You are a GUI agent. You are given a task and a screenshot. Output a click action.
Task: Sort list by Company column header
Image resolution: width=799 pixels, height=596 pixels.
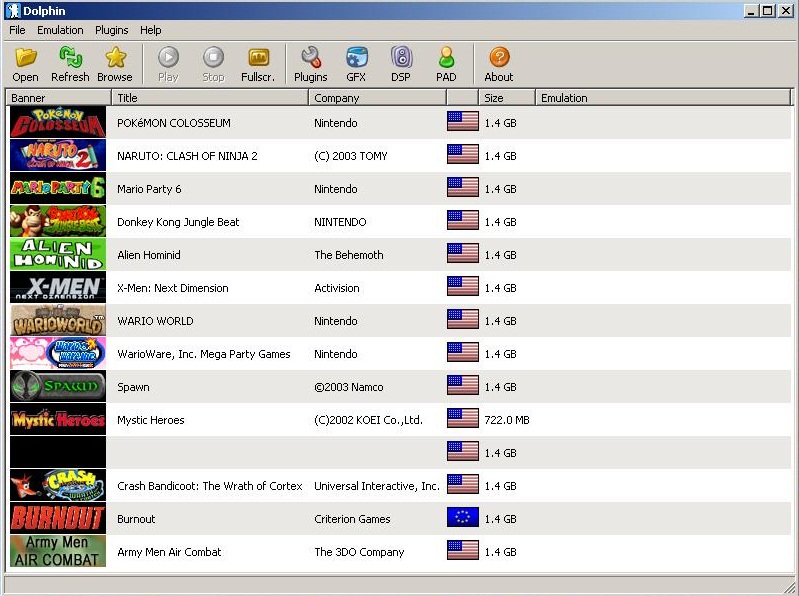pyautogui.click(x=377, y=98)
